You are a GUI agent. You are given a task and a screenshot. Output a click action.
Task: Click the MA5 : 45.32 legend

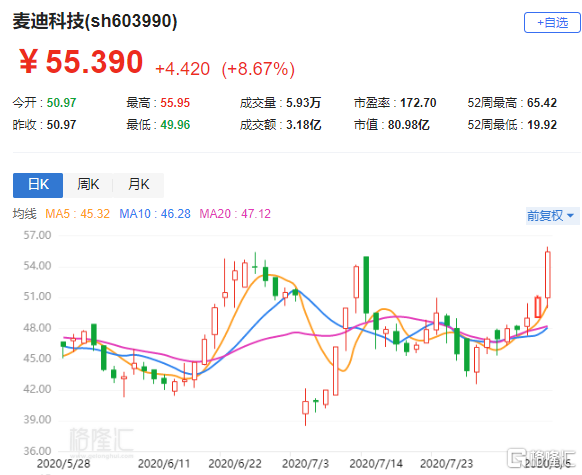(78, 214)
